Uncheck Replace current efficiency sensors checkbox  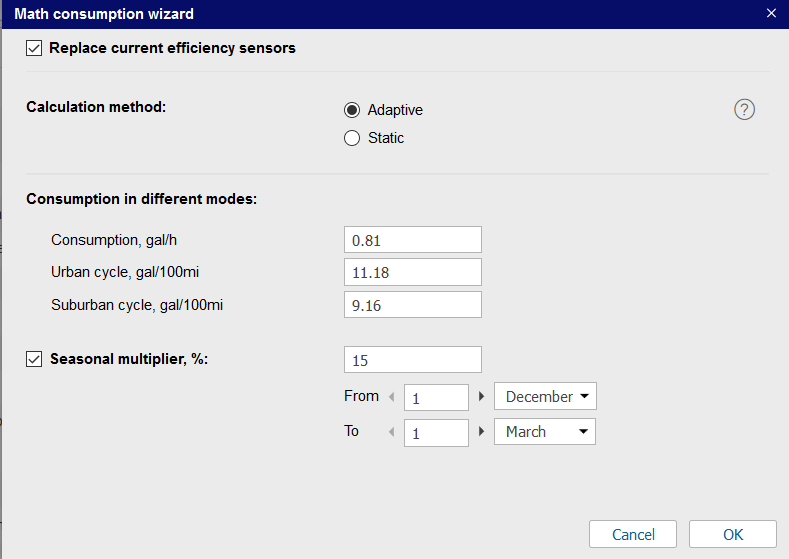tap(34, 48)
